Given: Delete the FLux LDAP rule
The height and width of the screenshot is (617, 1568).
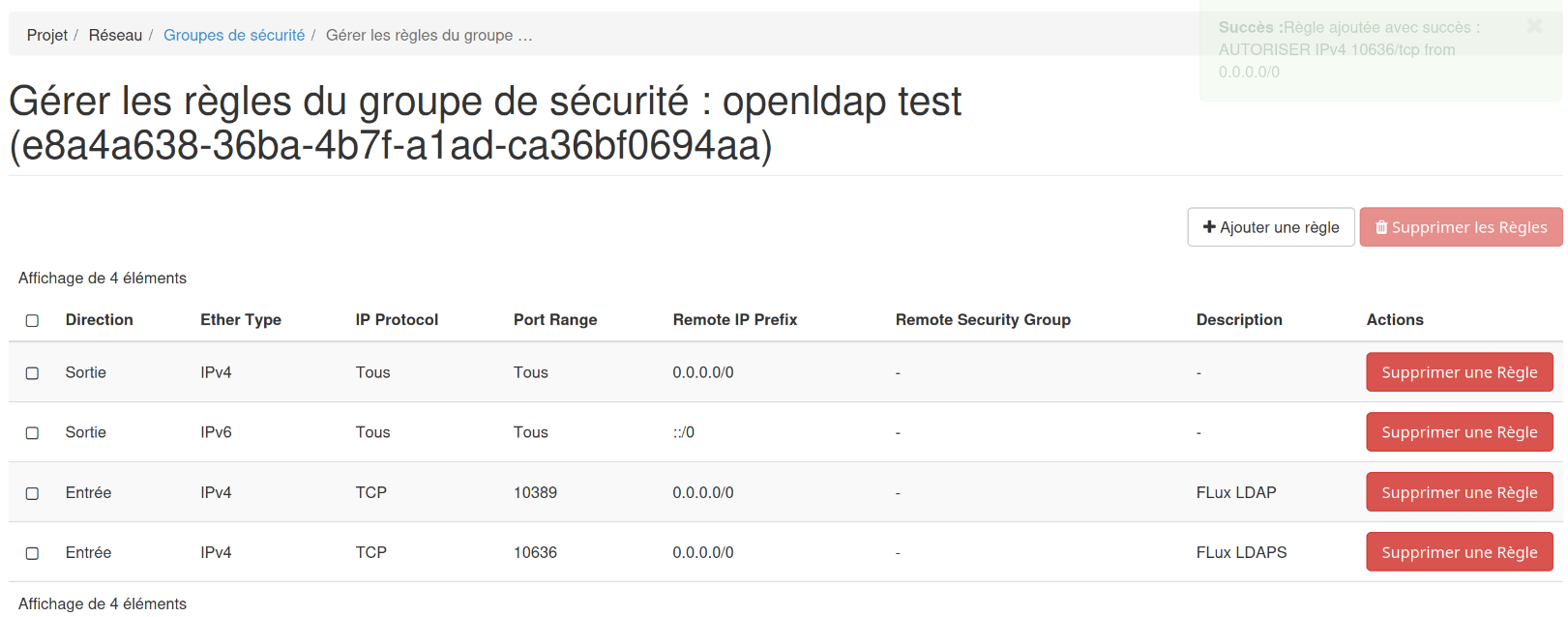Looking at the screenshot, I should pyautogui.click(x=1459, y=492).
